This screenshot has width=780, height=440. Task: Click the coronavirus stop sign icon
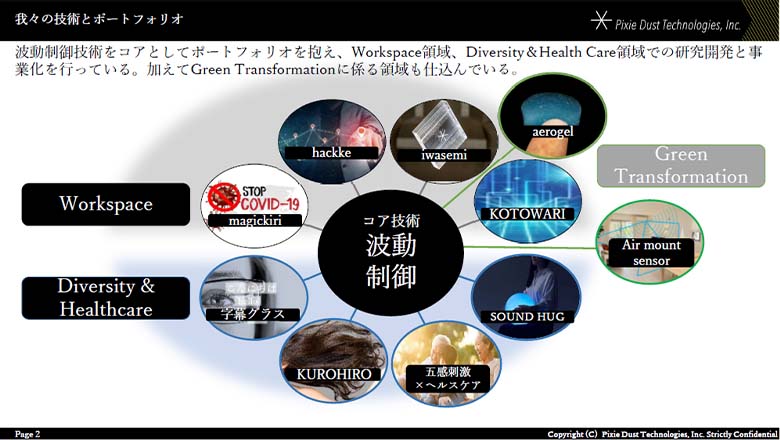coord(224,197)
